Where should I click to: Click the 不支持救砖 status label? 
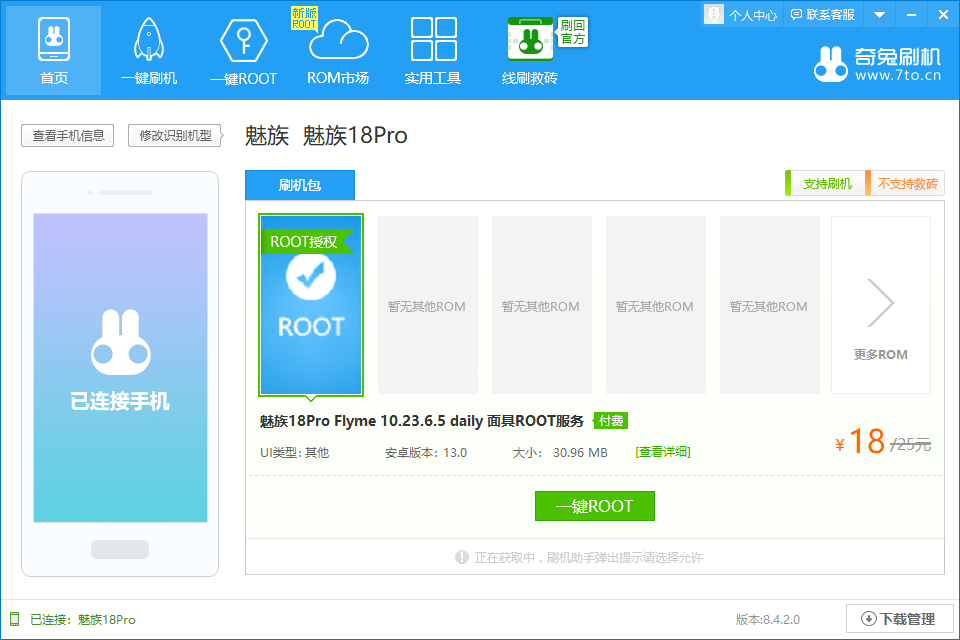906,184
